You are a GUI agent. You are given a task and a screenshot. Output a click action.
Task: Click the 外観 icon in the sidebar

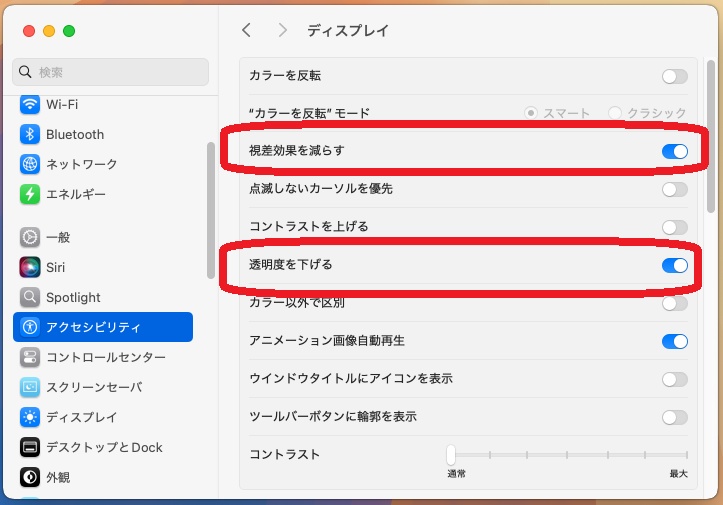(30, 477)
